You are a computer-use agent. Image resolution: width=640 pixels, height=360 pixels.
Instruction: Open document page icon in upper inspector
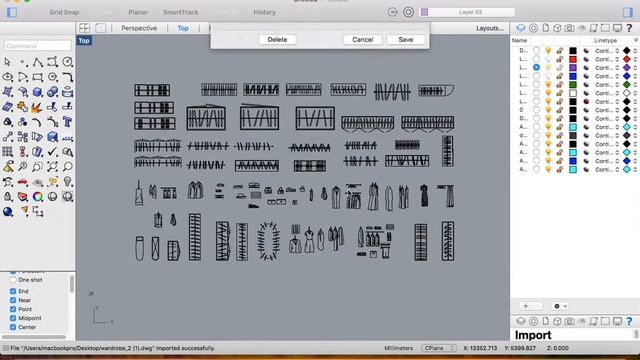546,28
